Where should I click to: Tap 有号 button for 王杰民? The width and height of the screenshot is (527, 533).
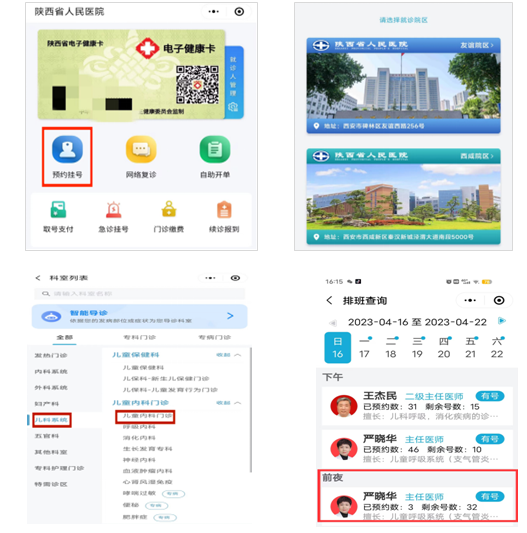pos(490,396)
